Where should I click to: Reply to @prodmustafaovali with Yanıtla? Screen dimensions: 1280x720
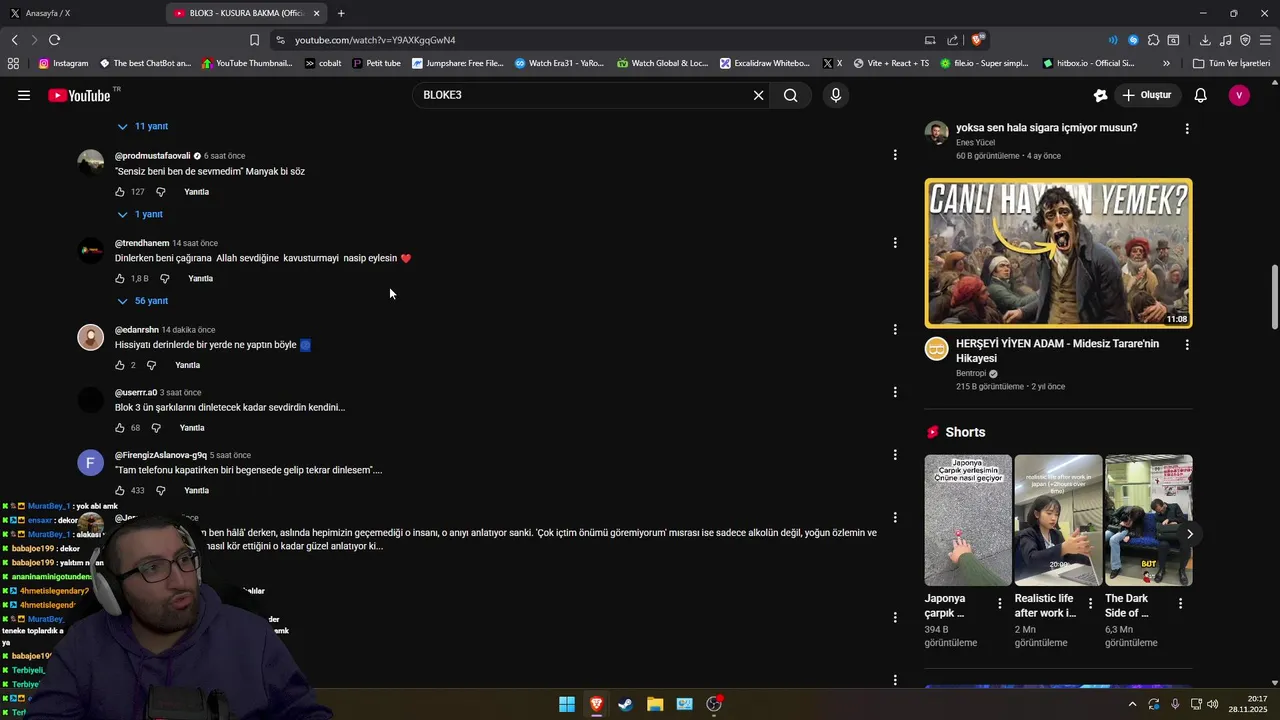click(196, 192)
